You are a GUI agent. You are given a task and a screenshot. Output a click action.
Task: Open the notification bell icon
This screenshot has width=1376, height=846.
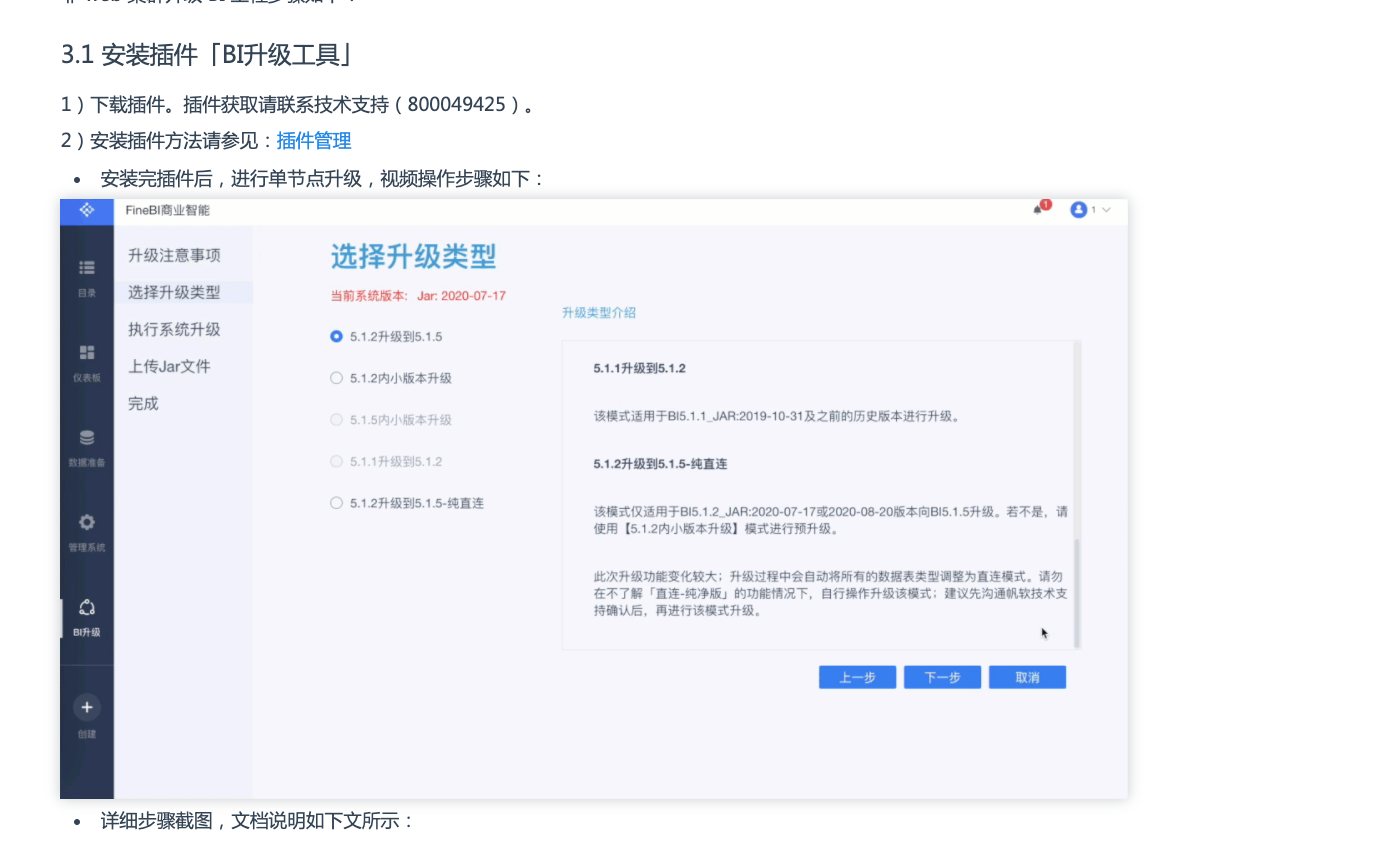click(x=1039, y=209)
